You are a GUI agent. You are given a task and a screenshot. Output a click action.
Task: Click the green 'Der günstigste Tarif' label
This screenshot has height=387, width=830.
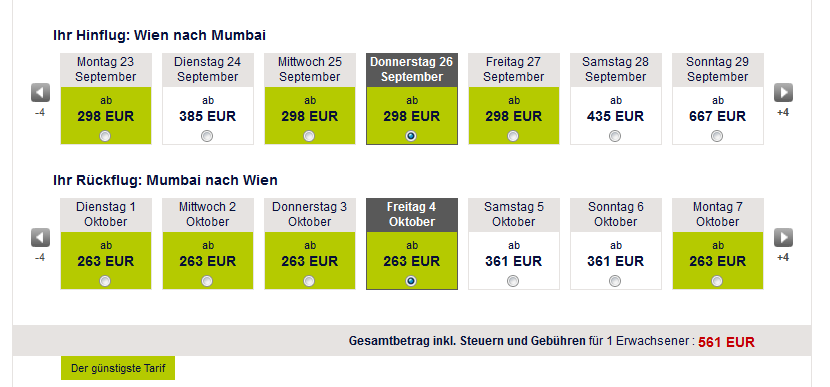(x=118, y=368)
